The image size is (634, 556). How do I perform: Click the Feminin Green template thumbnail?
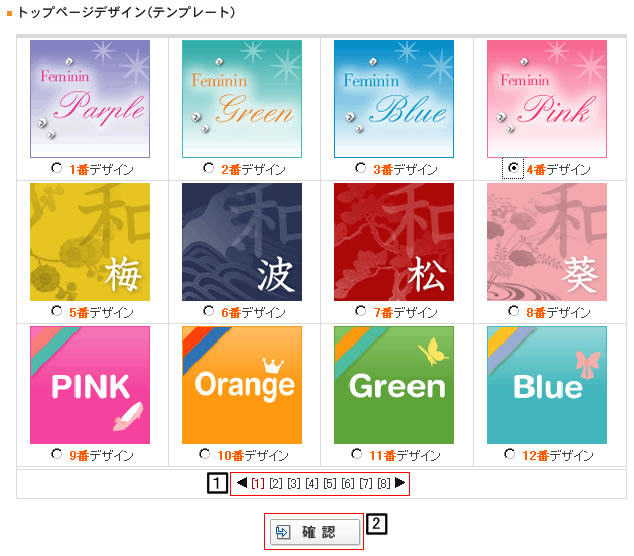pyautogui.click(x=242, y=99)
